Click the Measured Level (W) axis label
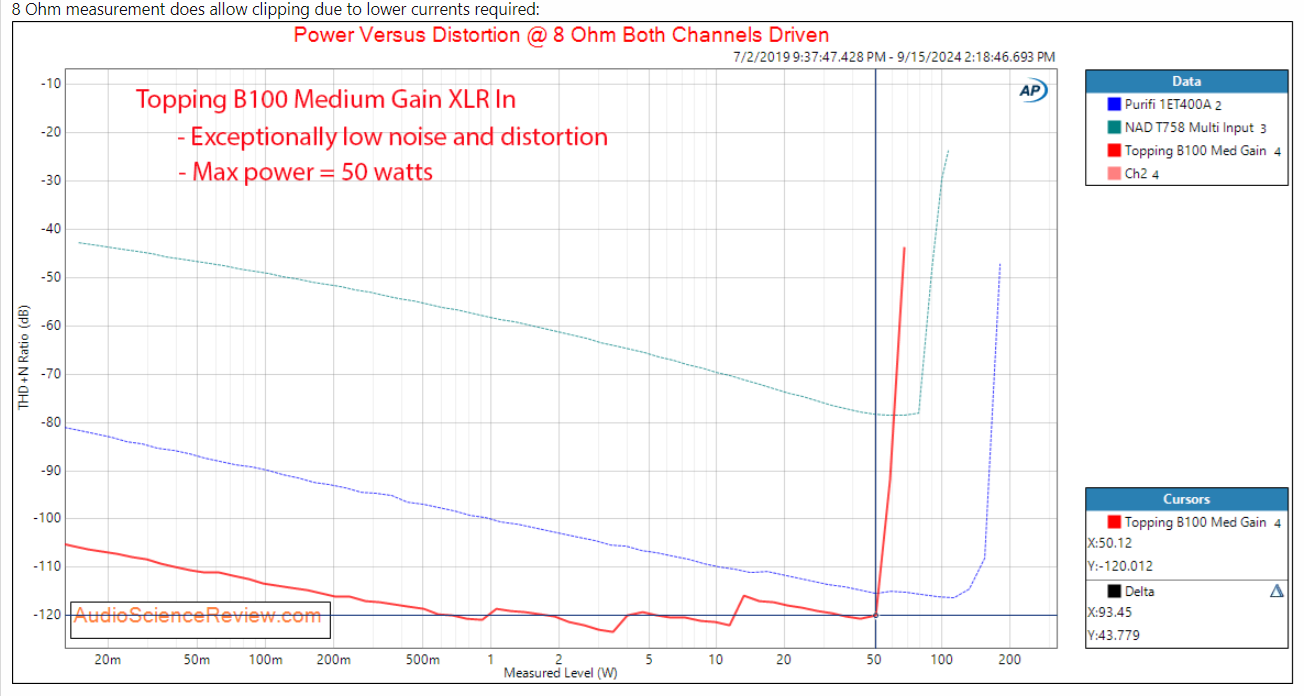This screenshot has height=696, width=1304. pos(560,673)
